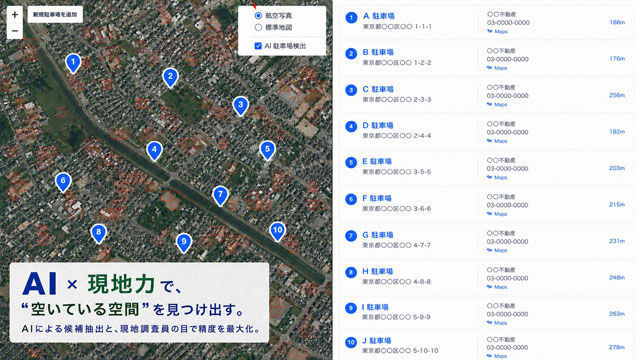Click the 215m distance value
The width and height of the screenshot is (640, 360).
coord(617,204)
